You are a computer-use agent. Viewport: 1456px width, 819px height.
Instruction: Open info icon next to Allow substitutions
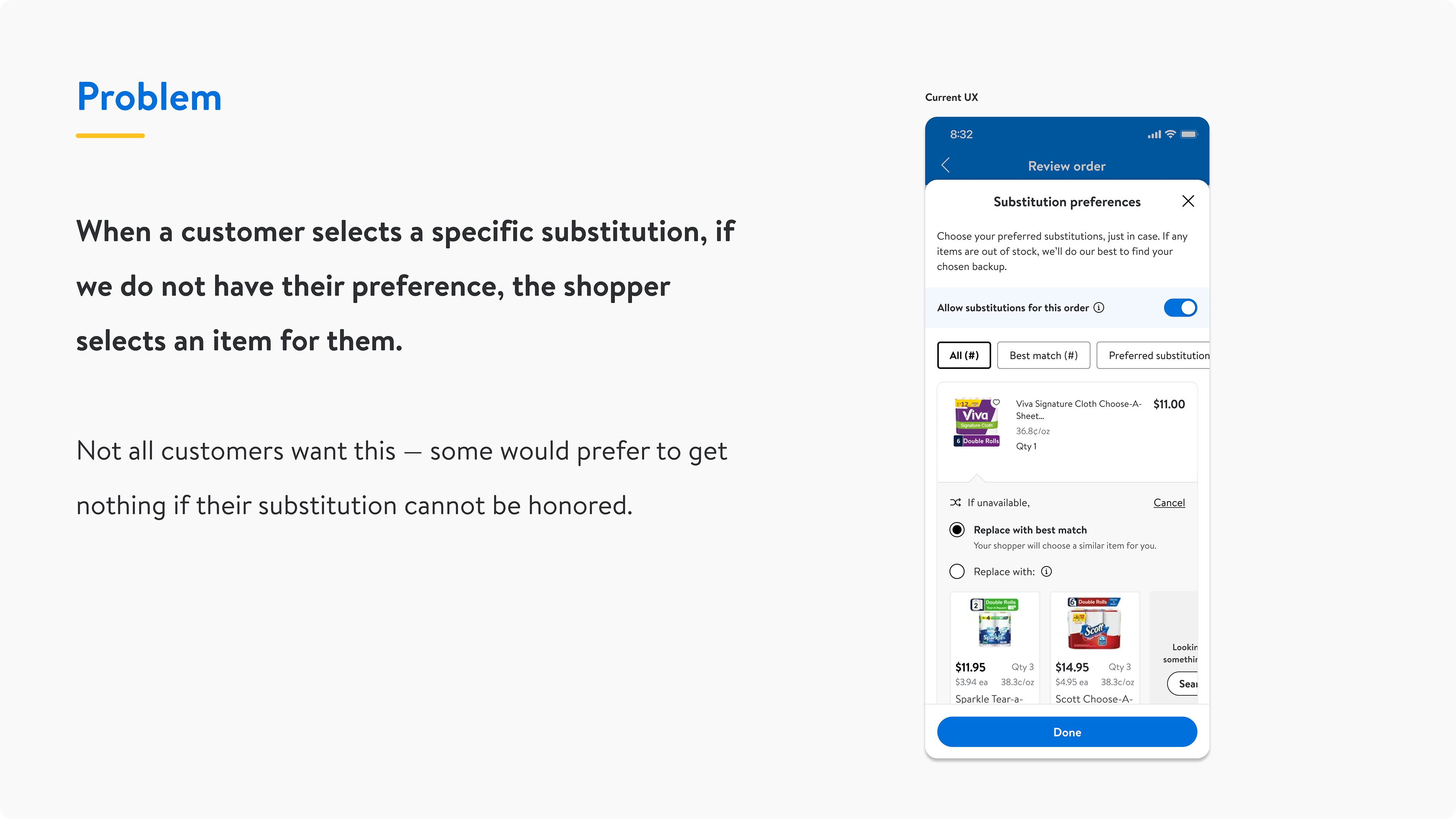click(x=1099, y=308)
